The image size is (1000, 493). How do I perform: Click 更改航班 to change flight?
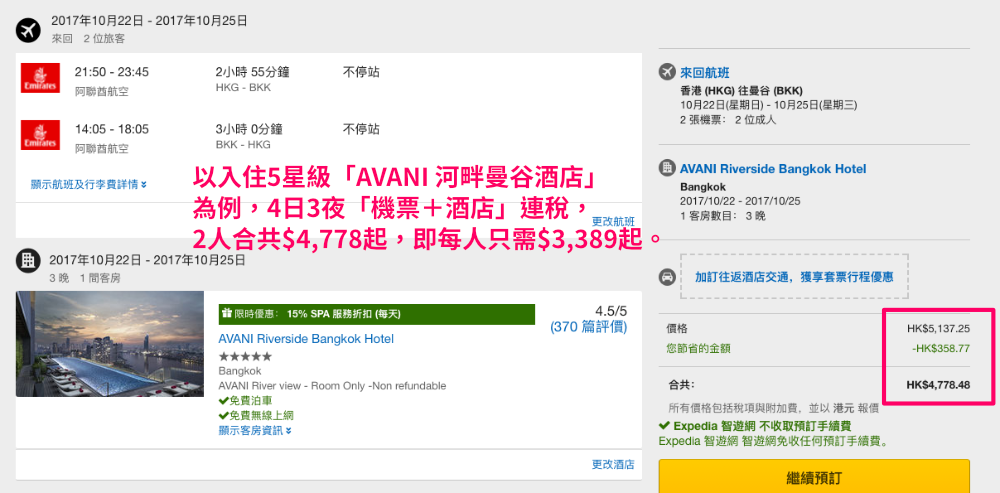[x=613, y=222]
